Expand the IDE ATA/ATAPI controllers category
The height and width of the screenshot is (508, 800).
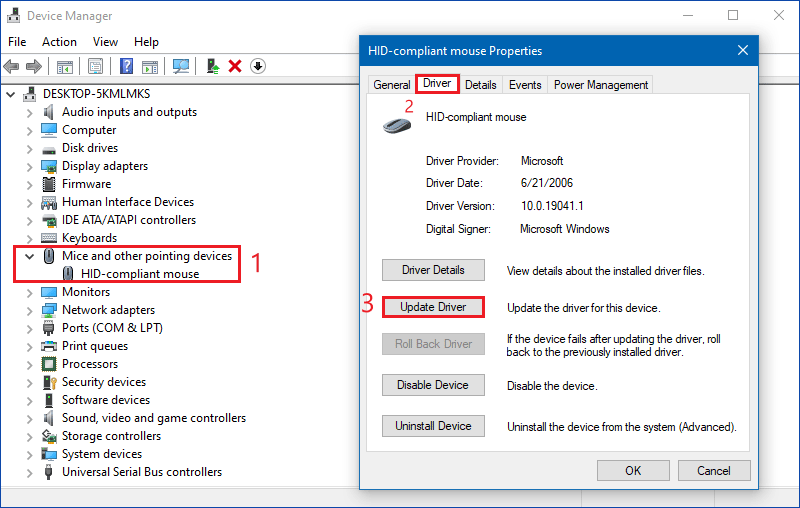point(30,221)
